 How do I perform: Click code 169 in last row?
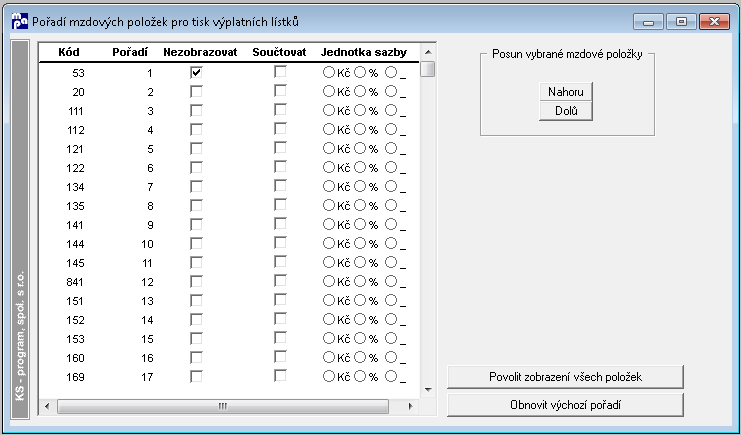(x=75, y=377)
